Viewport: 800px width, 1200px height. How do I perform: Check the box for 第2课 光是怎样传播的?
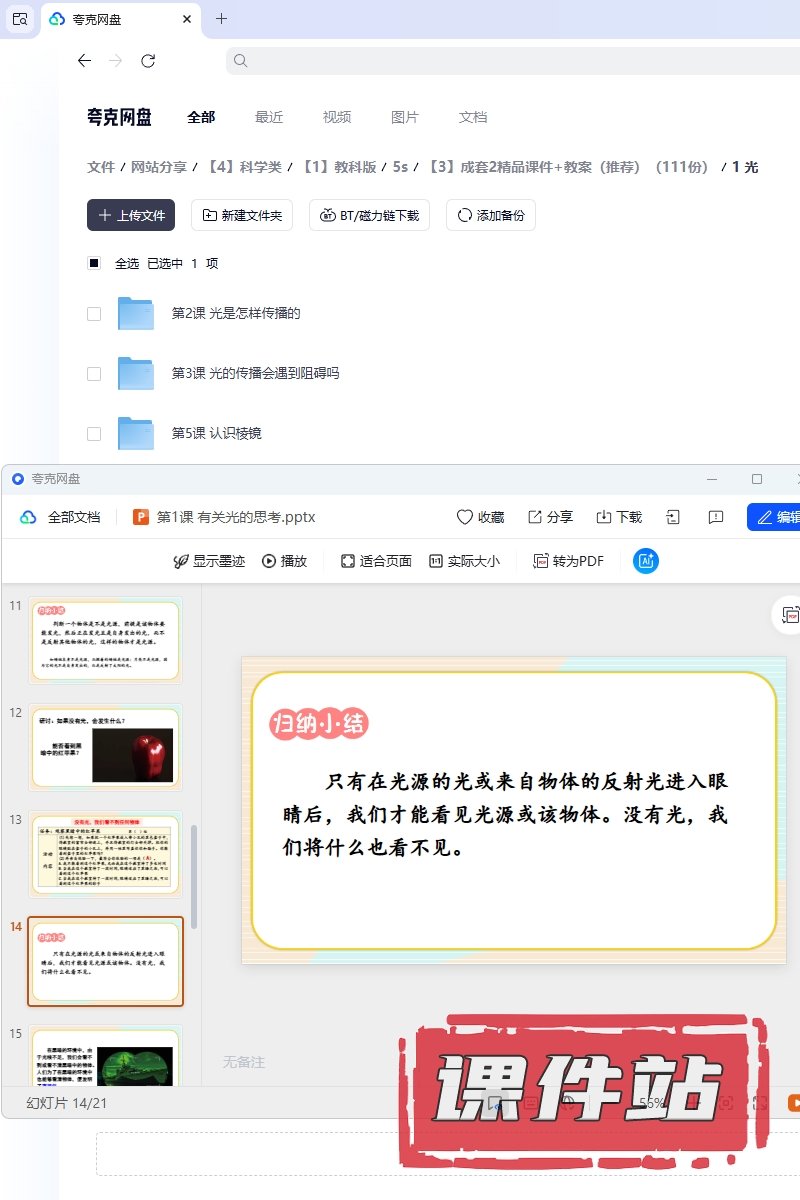94,314
